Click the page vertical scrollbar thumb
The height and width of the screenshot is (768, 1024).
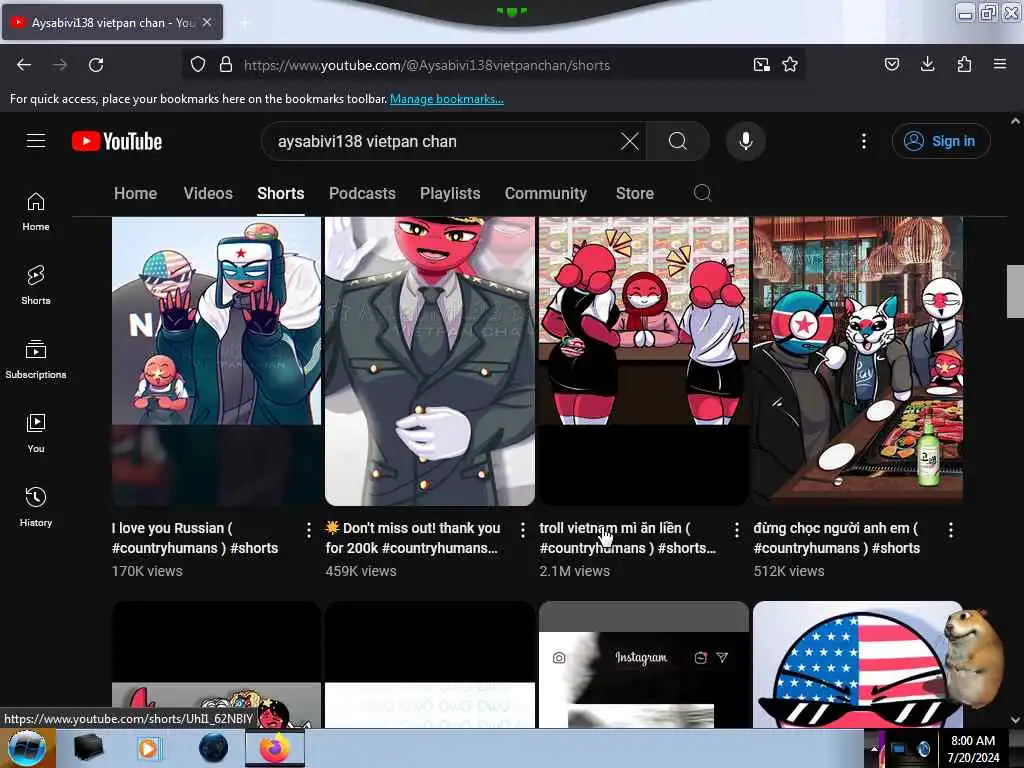point(1015,291)
